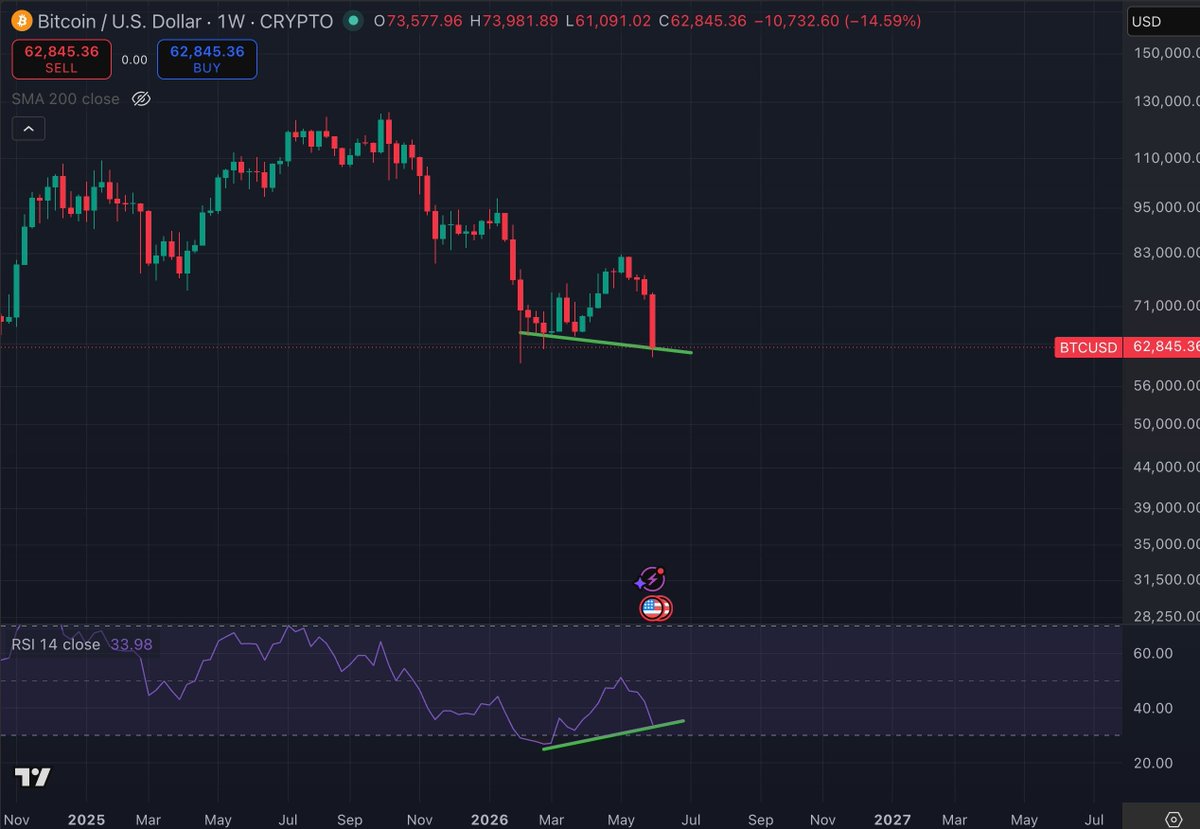This screenshot has width=1200, height=829.
Task: Click the 31,500.00 price axis label
Action: tap(1166, 580)
